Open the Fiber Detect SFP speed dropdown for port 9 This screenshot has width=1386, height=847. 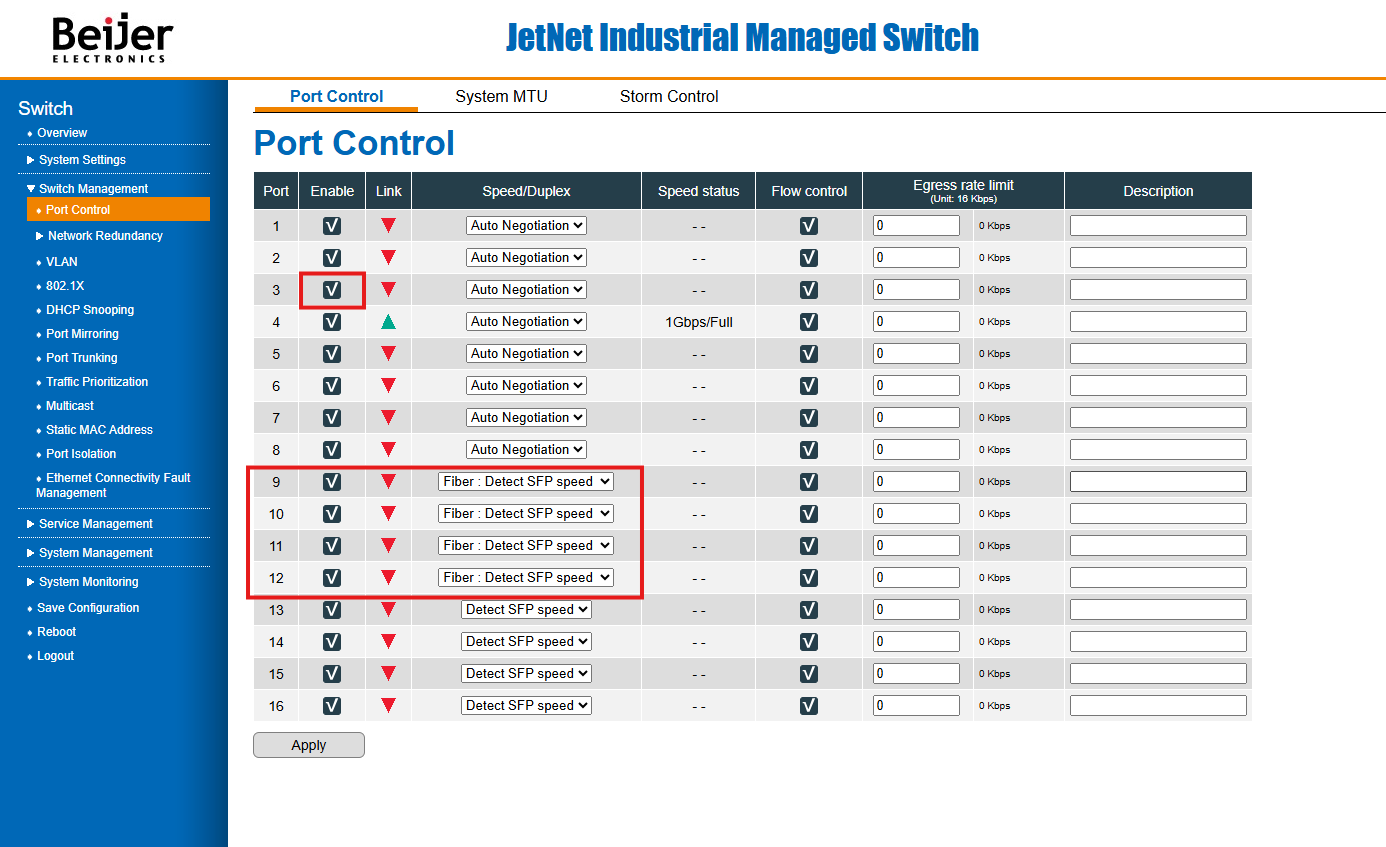526,482
